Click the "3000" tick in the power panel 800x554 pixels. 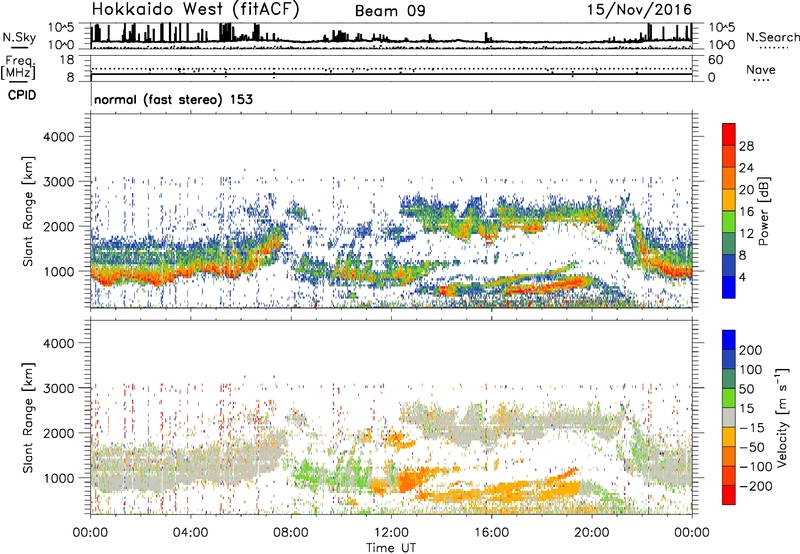pyautogui.click(x=59, y=182)
